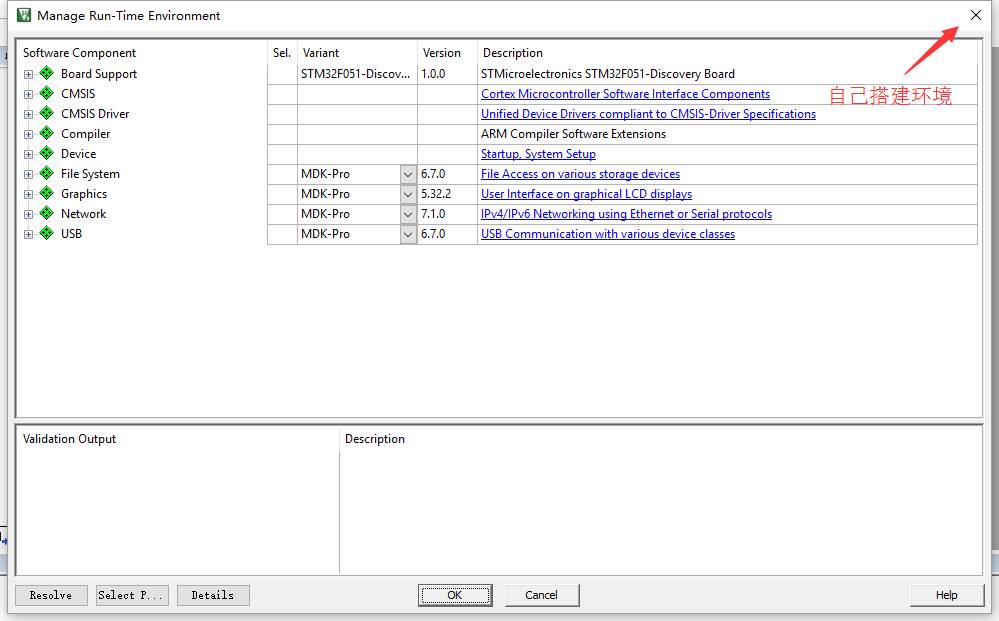Click MDK-Pro variant in Graphics row

pyautogui.click(x=349, y=194)
